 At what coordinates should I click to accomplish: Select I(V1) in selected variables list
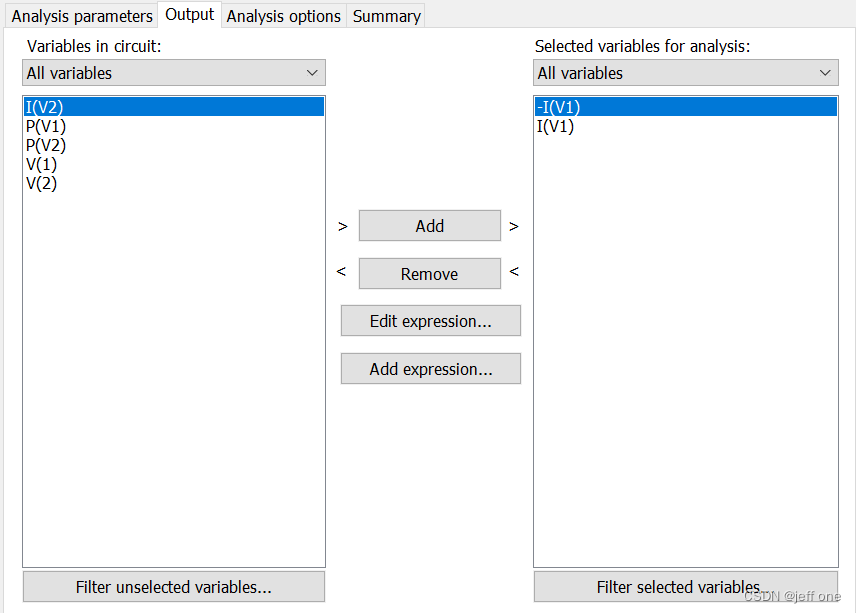[556, 126]
